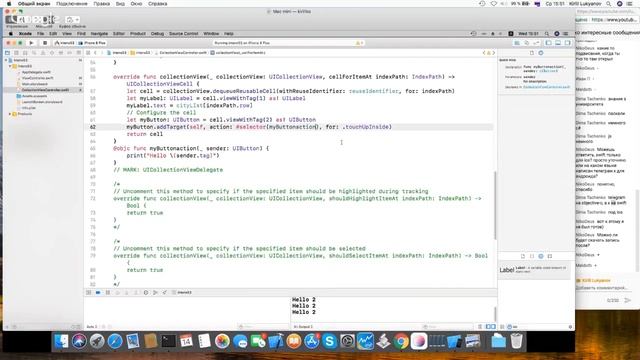Show Object library icon in library bar
Image resolution: width=640 pixels, height=360 pixels.
click(541, 256)
